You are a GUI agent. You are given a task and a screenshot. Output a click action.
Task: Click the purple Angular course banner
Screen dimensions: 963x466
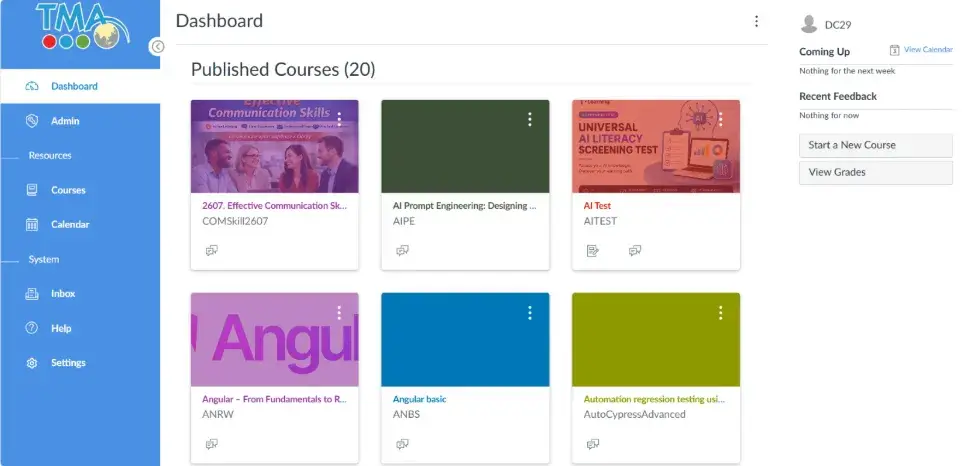275,340
